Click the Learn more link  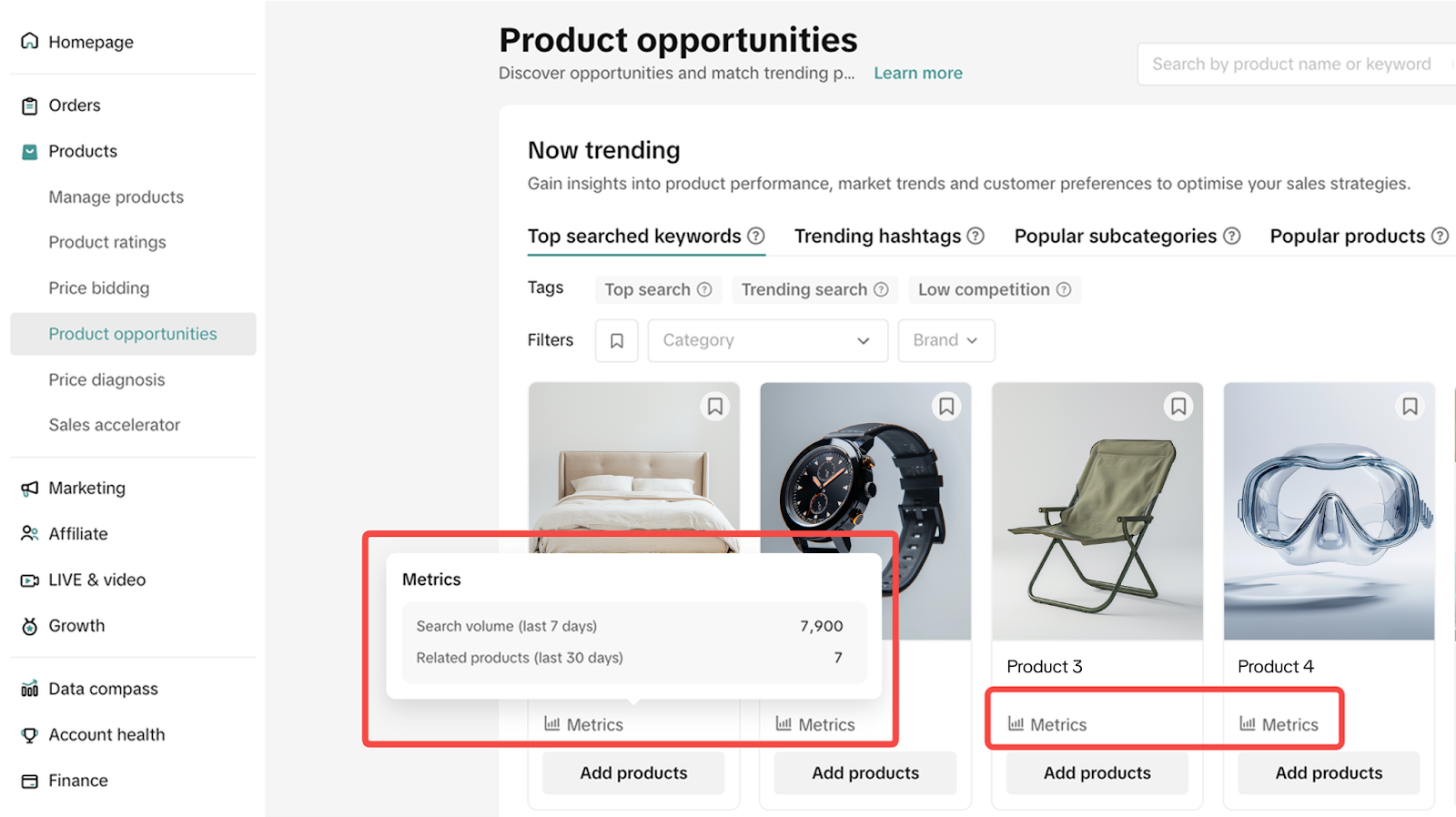(x=917, y=73)
